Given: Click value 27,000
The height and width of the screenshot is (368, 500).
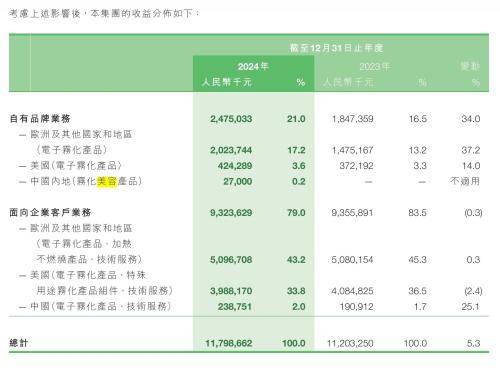Looking at the screenshot, I should (238, 182).
